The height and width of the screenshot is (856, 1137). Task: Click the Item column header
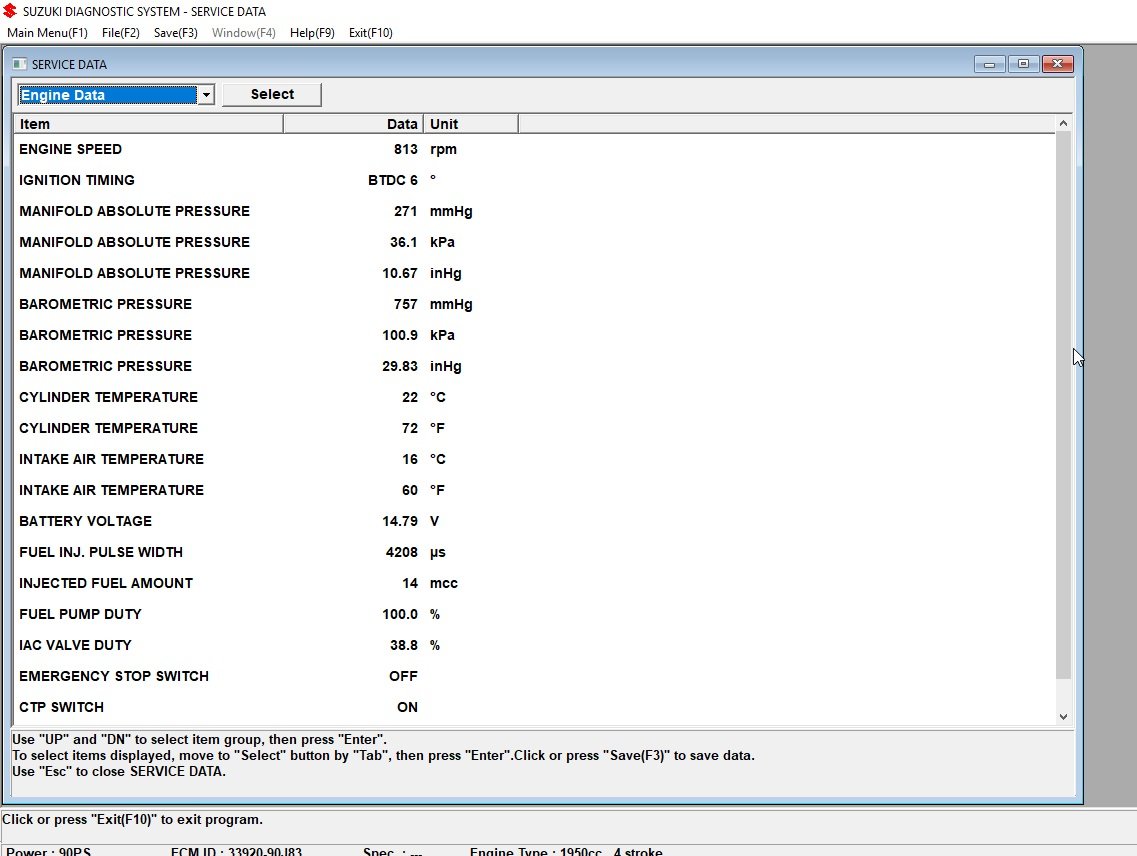(149, 124)
